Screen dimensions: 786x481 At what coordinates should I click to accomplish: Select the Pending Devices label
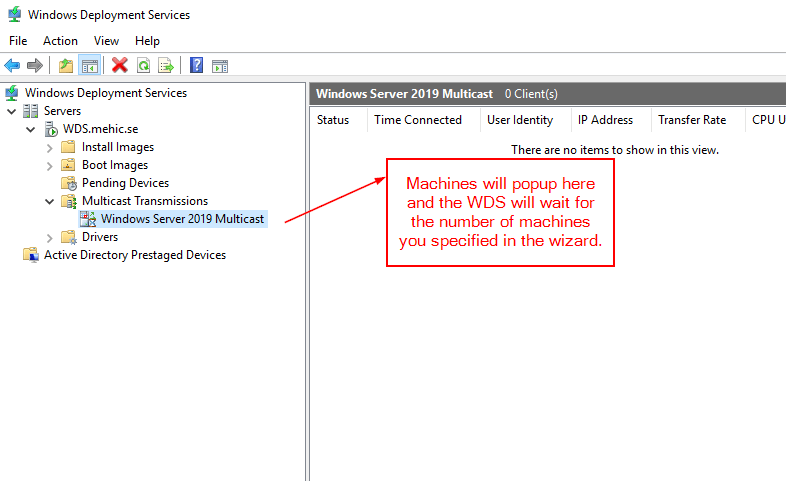[x=125, y=183]
